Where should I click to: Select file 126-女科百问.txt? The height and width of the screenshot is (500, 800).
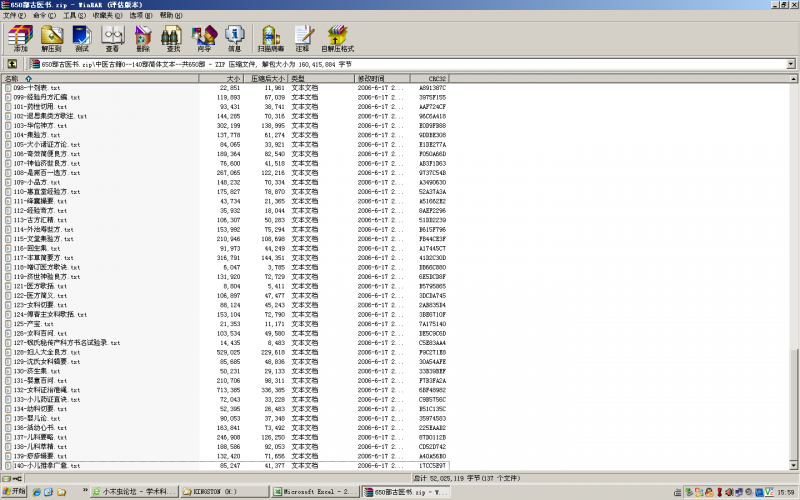(40, 333)
